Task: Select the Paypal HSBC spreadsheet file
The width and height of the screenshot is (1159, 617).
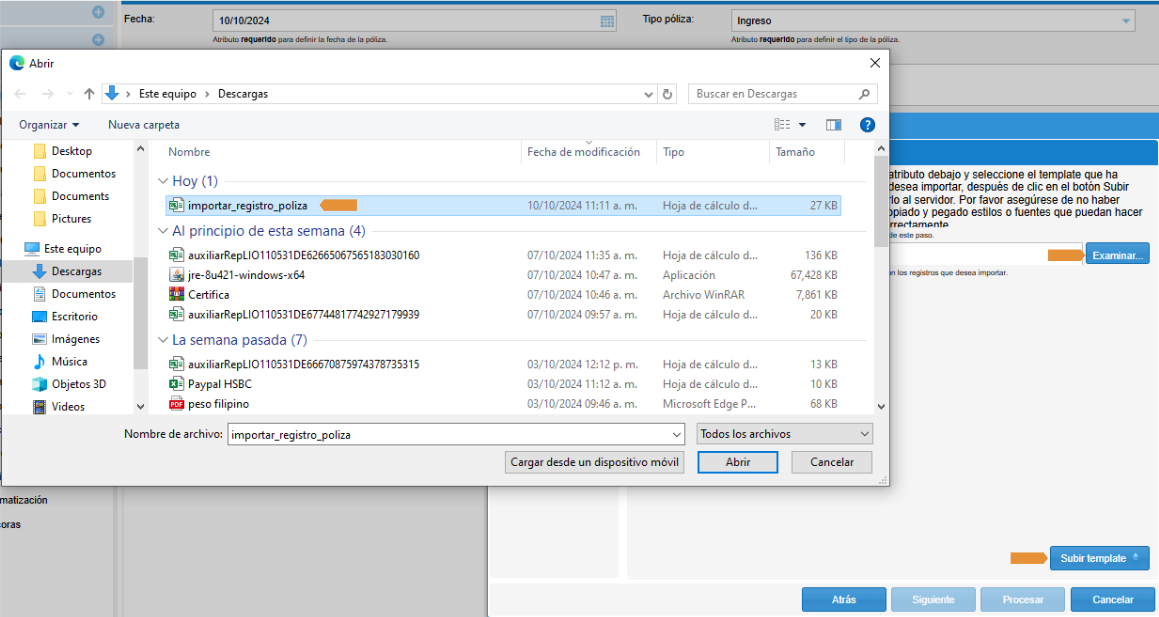Action: (221, 384)
